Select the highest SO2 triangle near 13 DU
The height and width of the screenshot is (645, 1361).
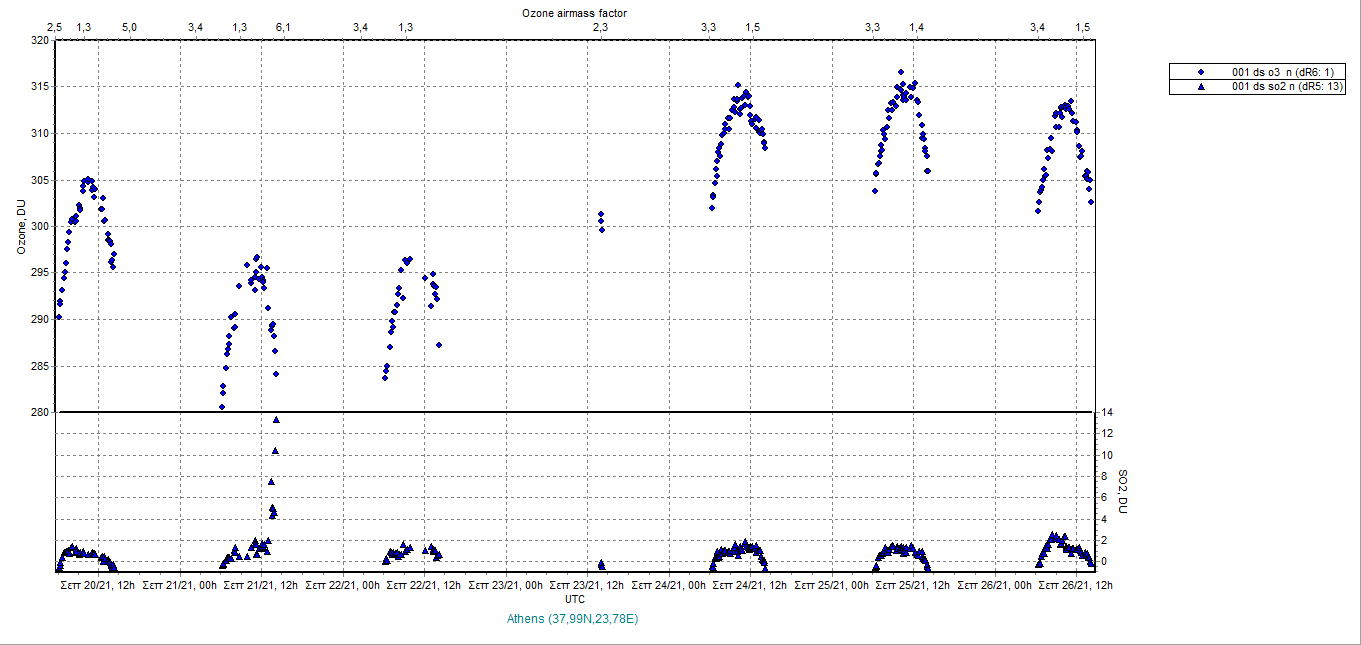tap(276, 420)
